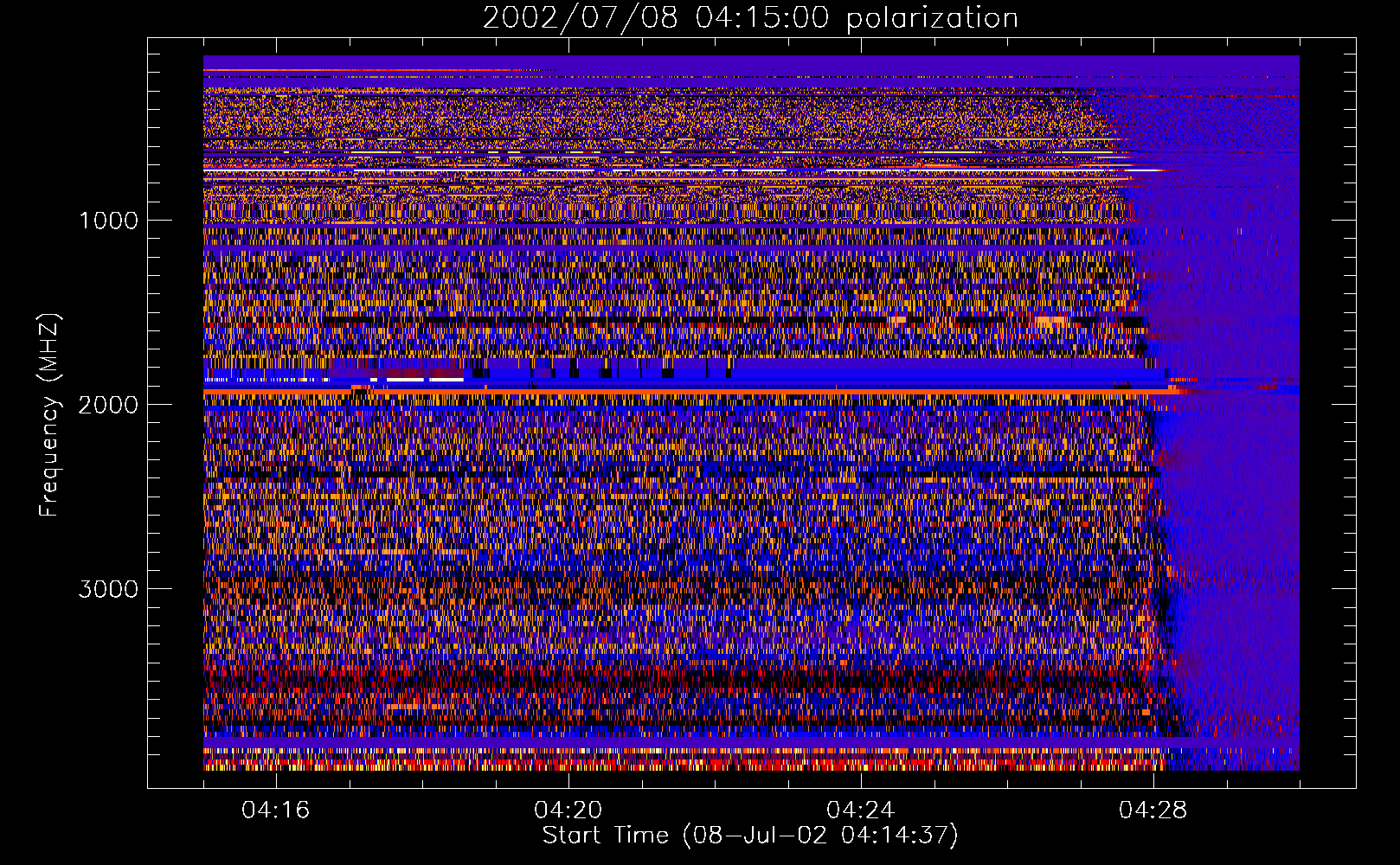Click the 3000 frequency tick label
This screenshot has height=865, width=1400.
click(x=108, y=589)
